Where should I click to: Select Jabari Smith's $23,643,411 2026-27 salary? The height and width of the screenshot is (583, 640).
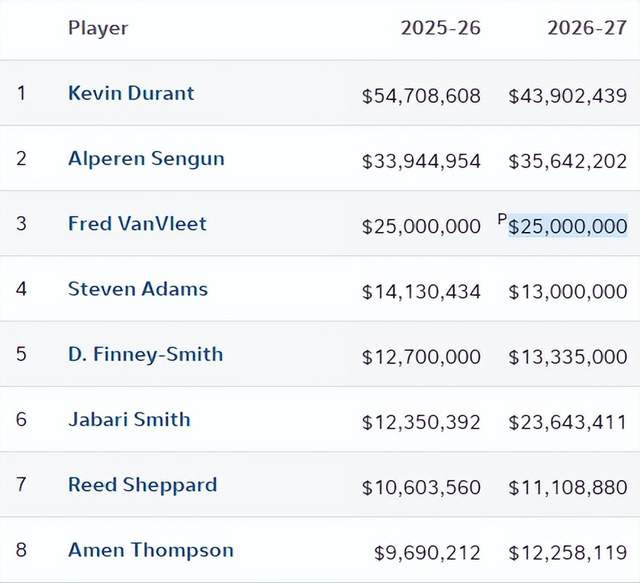(x=568, y=422)
